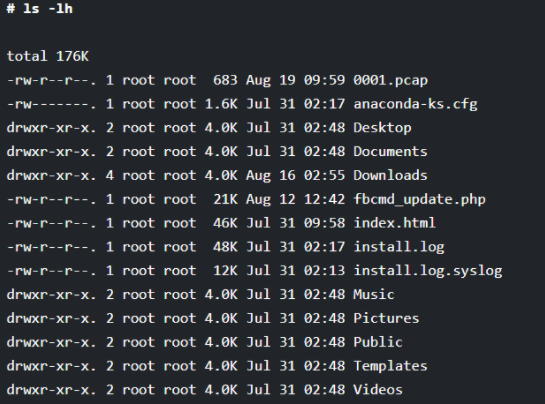Select the Documents directory entry
This screenshot has height=404, width=545.
pyautogui.click(x=390, y=152)
